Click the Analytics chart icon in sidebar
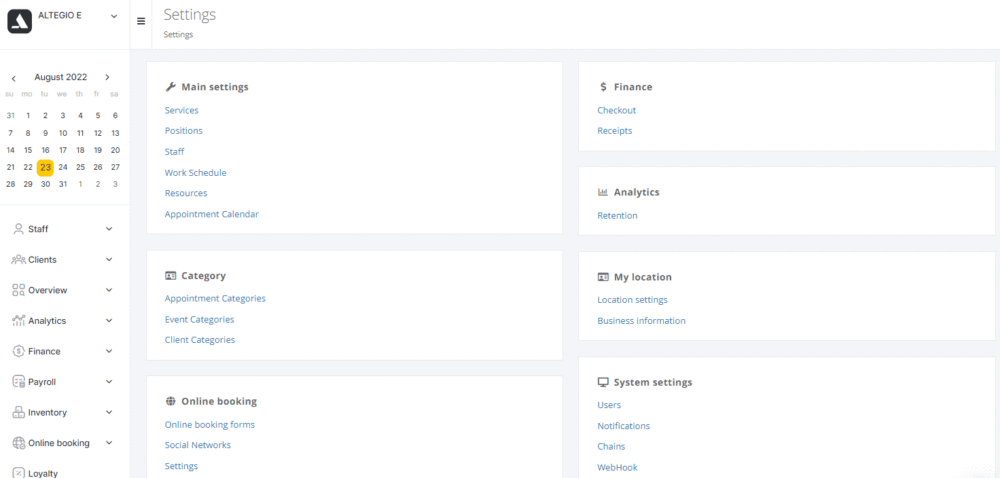This screenshot has width=1000, height=478. click(18, 321)
